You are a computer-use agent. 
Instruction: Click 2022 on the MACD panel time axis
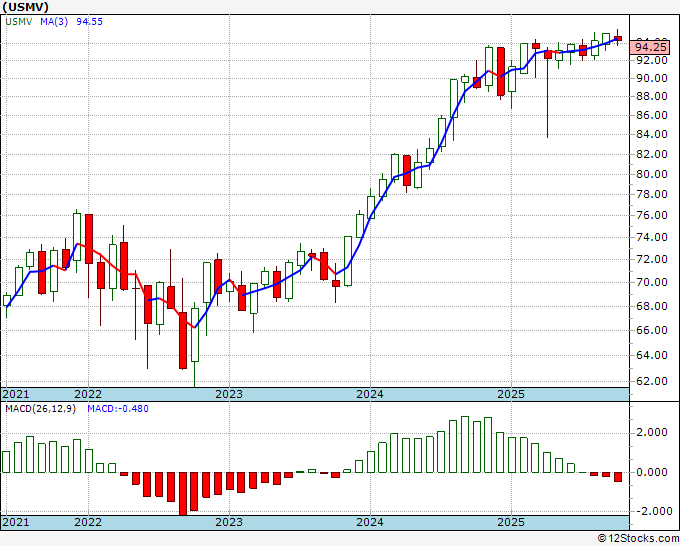pyautogui.click(x=88, y=522)
